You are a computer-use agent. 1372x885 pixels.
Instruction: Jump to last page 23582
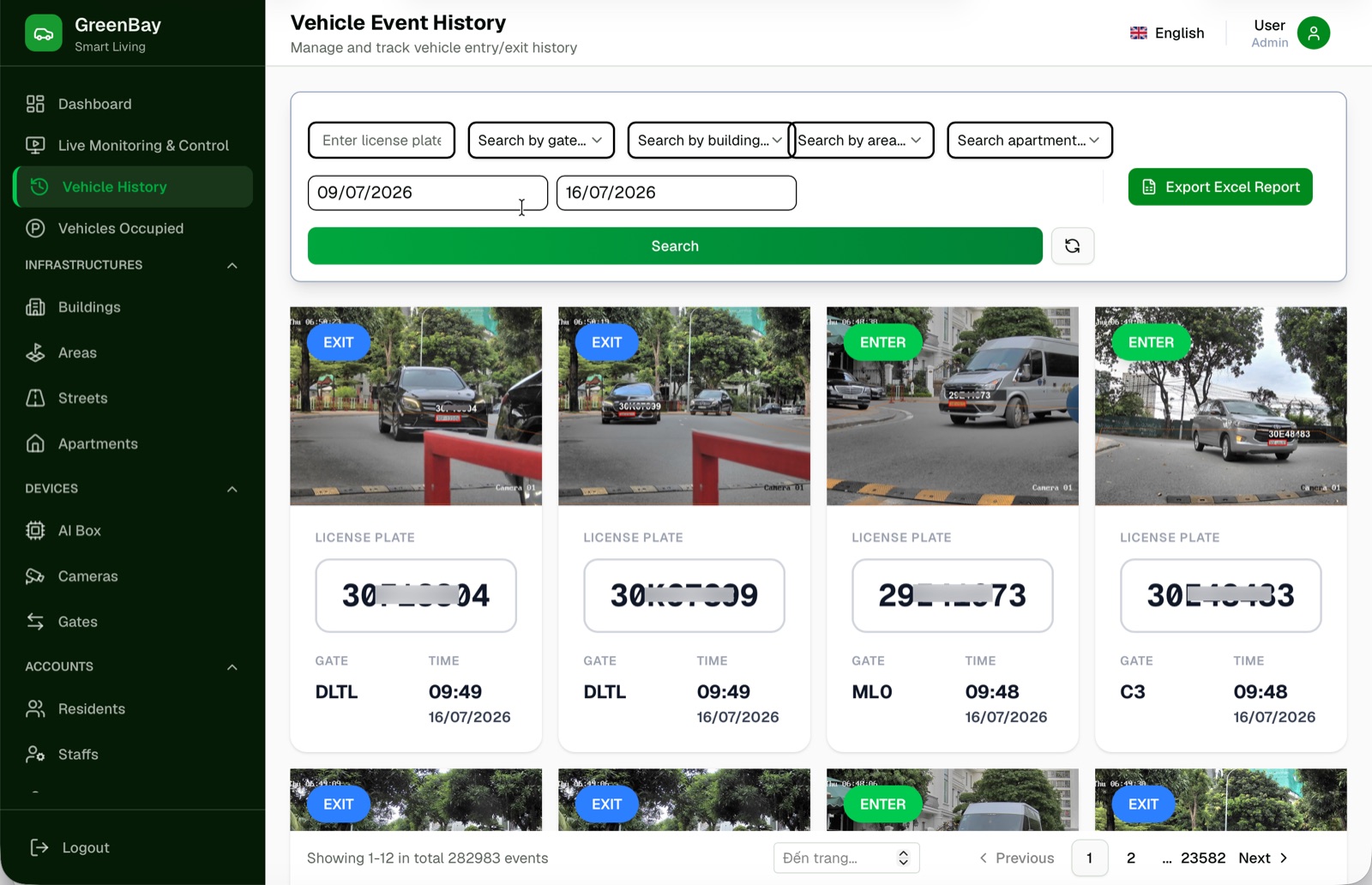click(x=1203, y=858)
